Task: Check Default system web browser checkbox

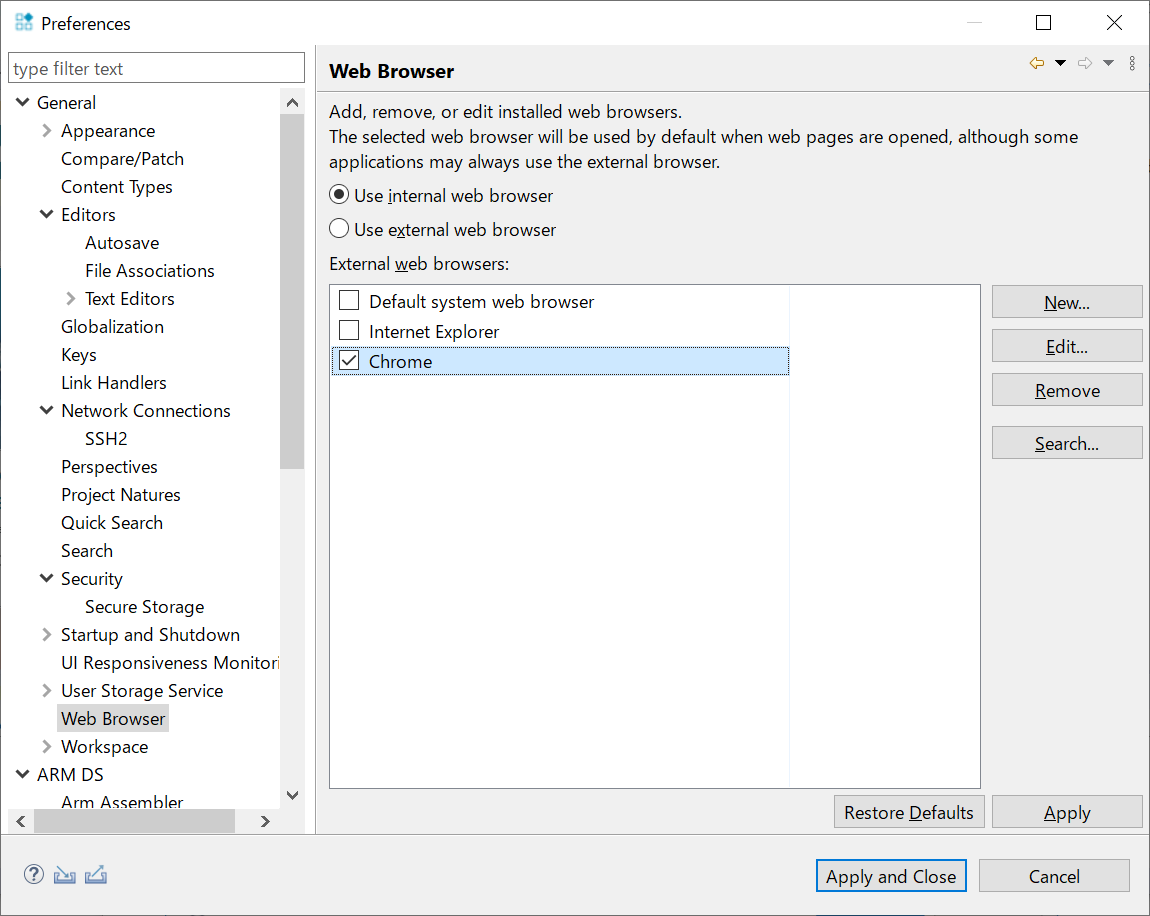Action: (349, 301)
